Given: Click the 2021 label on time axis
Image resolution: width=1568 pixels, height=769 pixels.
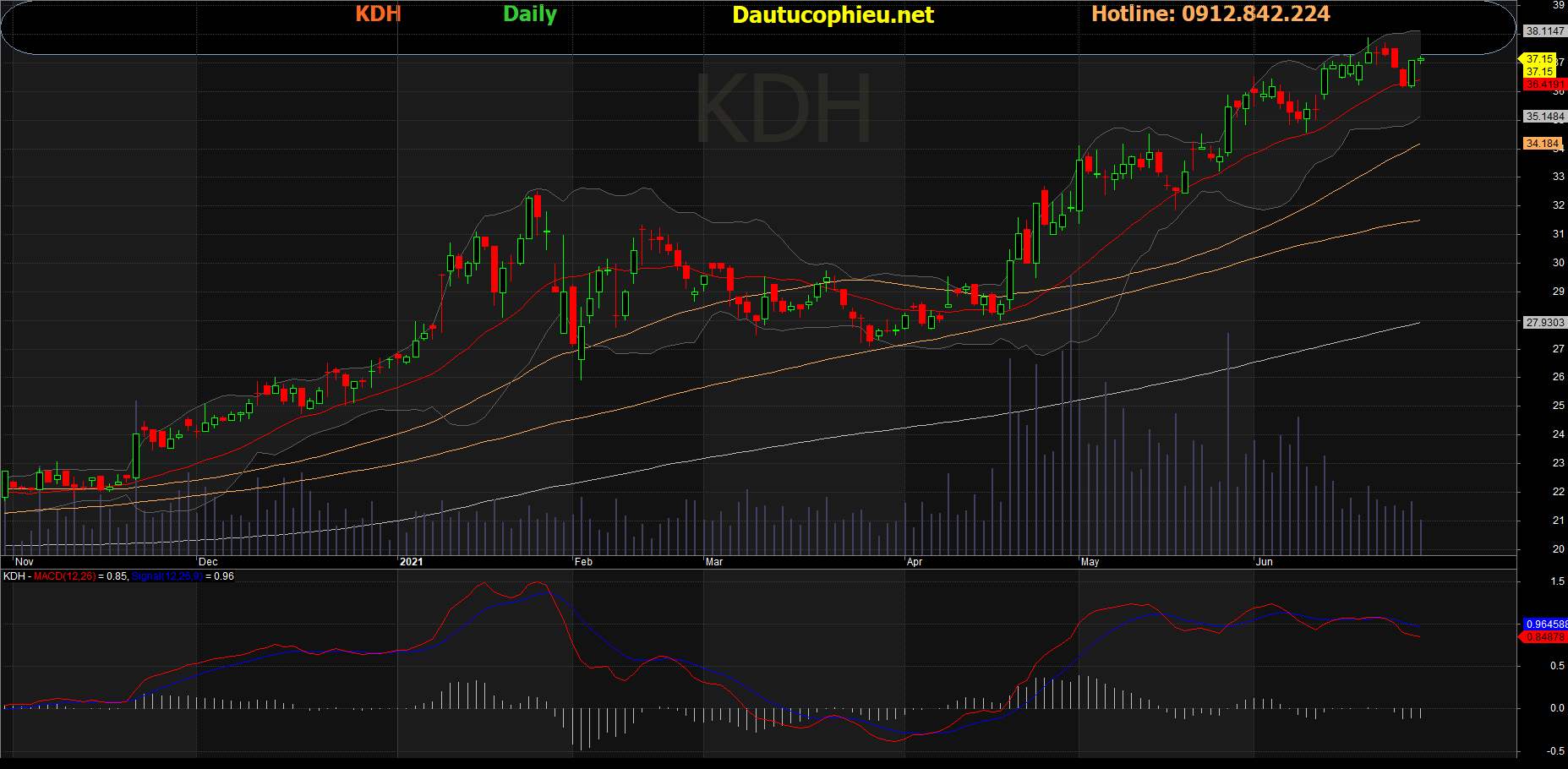Looking at the screenshot, I should pos(411,562).
